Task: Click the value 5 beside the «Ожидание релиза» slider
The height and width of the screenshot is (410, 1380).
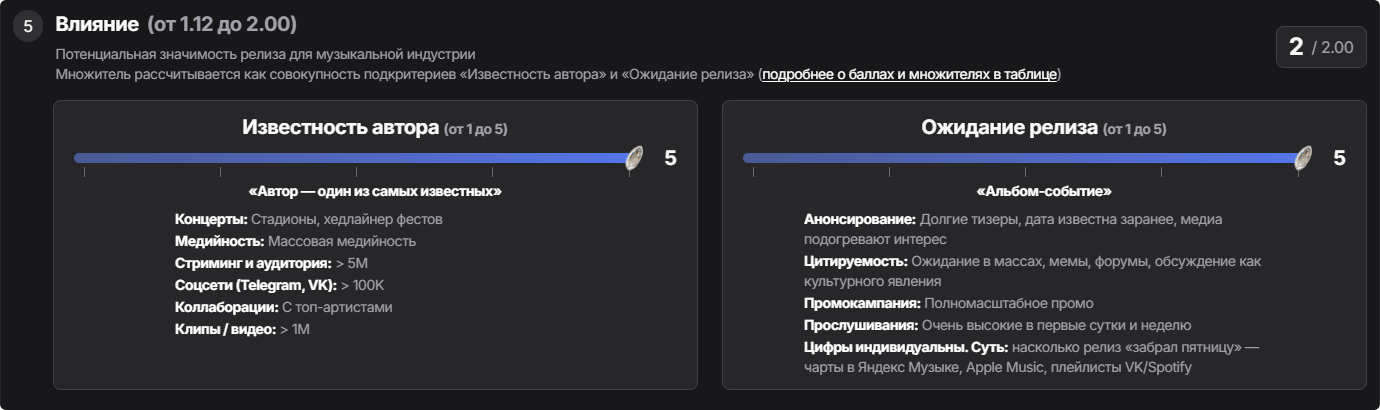Action: tap(1339, 158)
